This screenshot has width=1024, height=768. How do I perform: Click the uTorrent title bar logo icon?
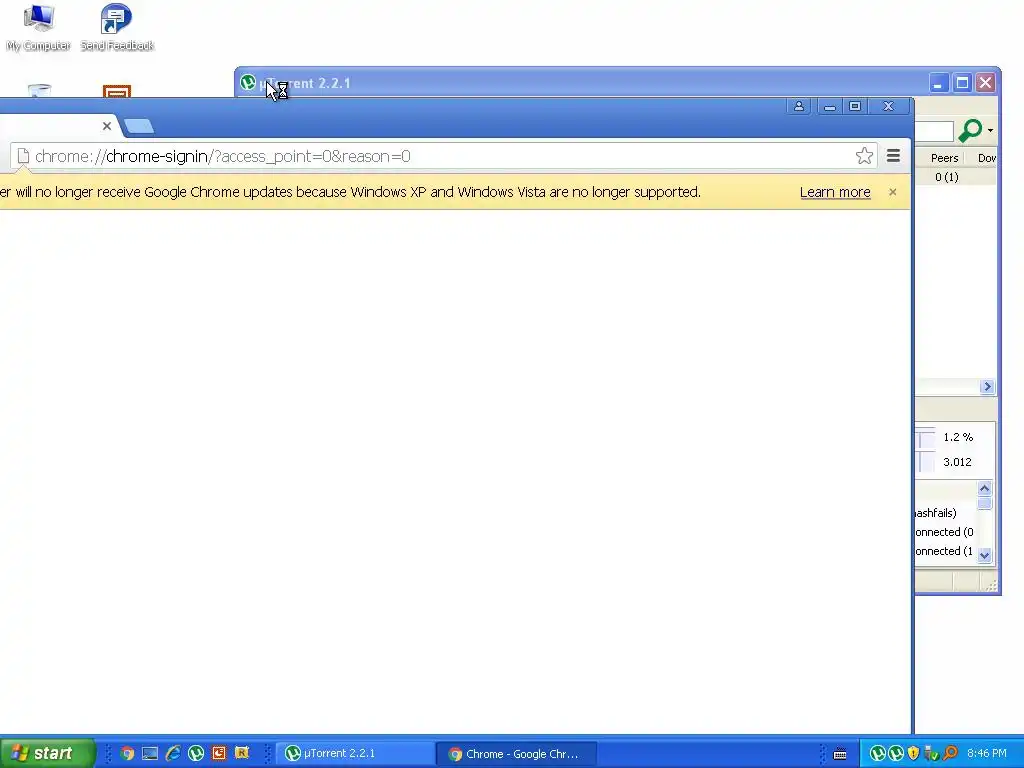(x=248, y=83)
